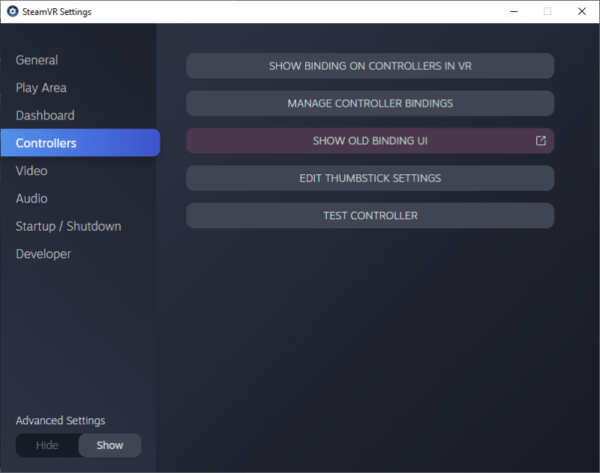Click the SteamVR logo icon in title bar
The width and height of the screenshot is (600, 473).
(13, 11)
